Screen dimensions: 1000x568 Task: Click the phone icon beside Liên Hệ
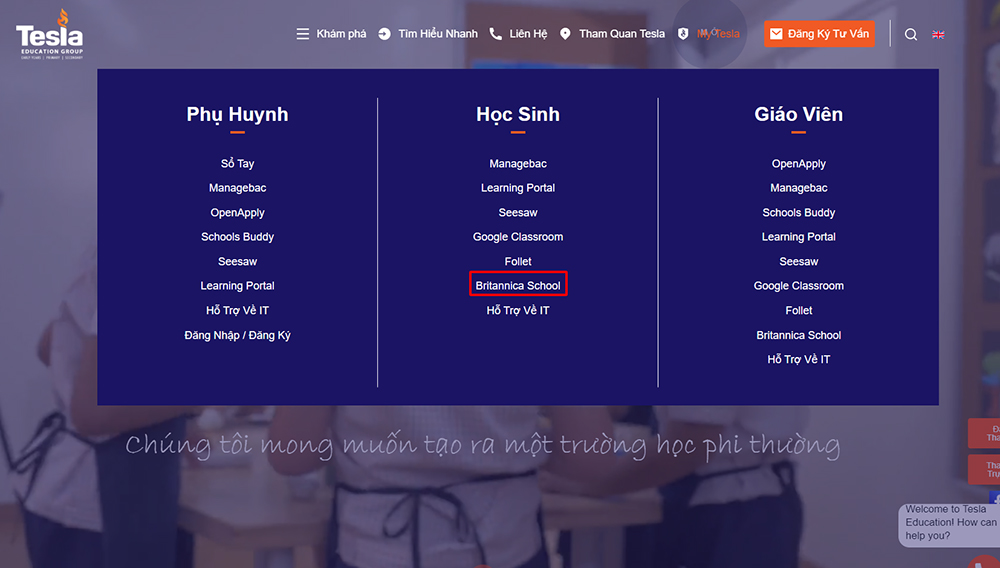point(495,34)
